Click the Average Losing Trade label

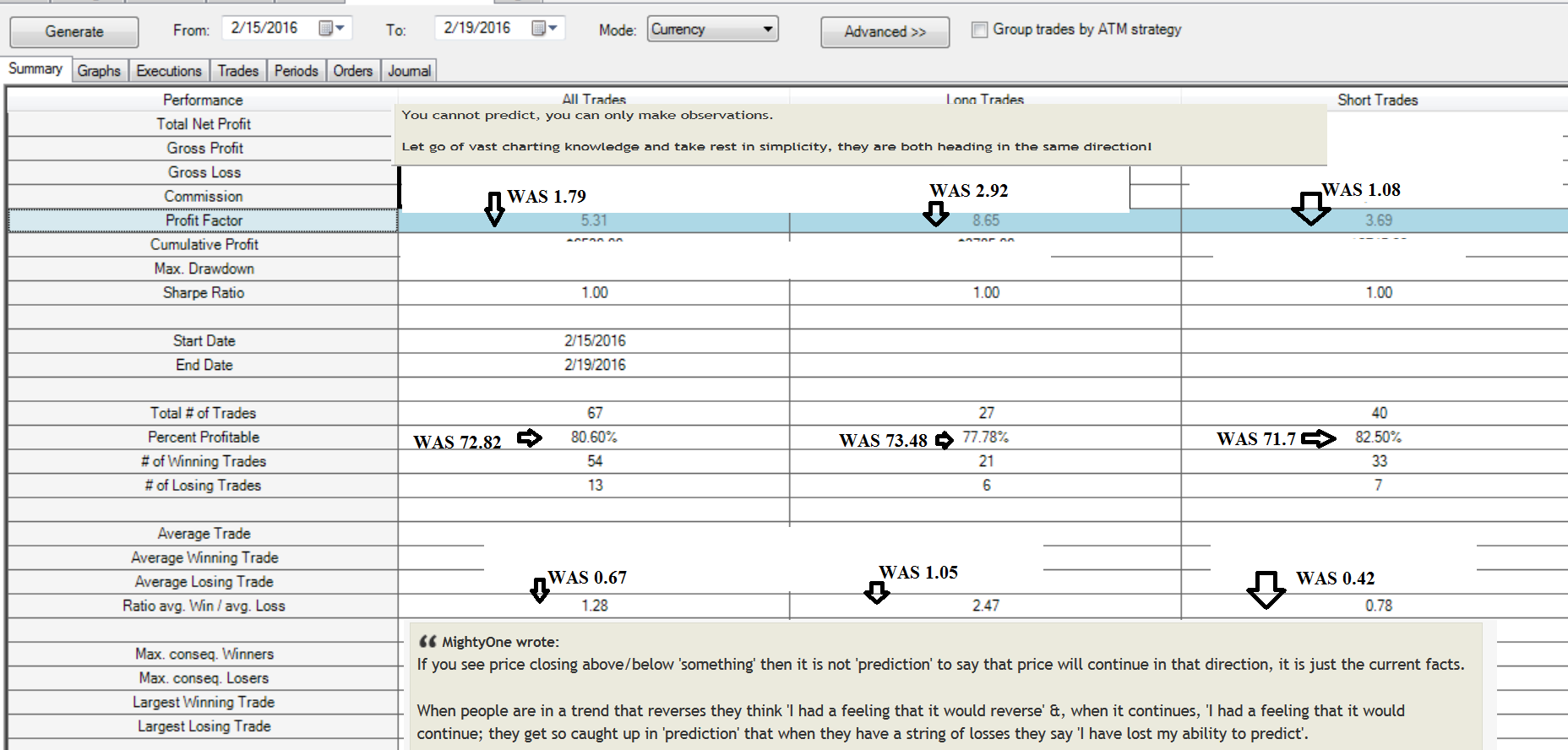click(204, 581)
